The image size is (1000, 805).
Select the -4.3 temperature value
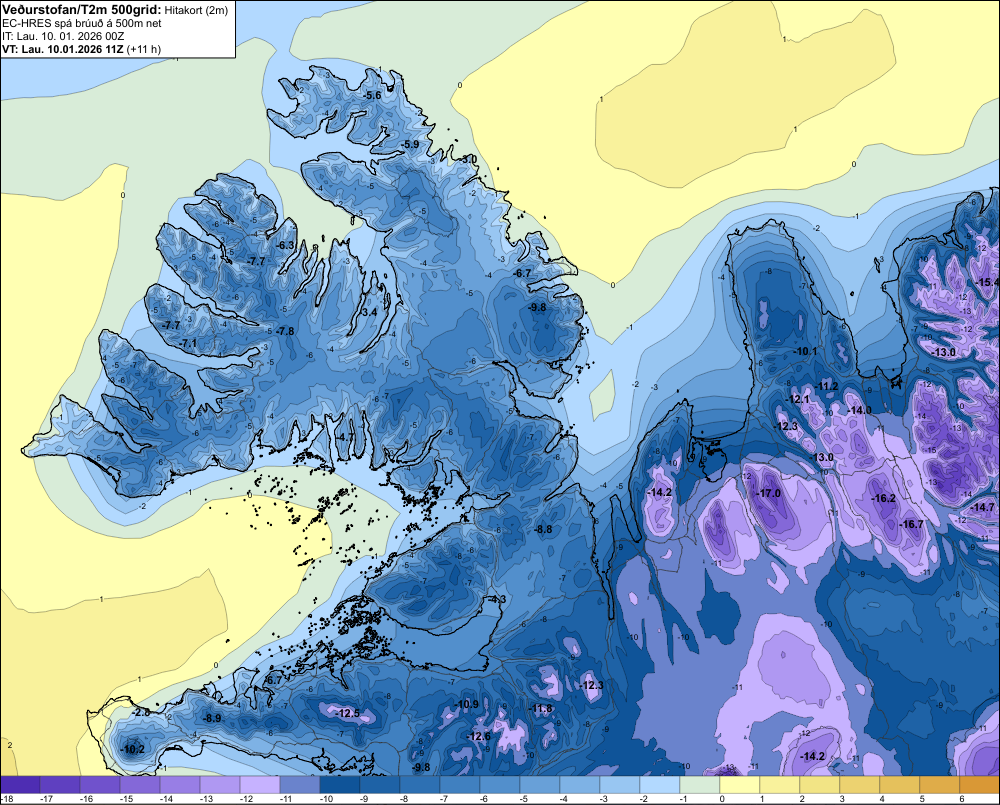[x=497, y=599]
